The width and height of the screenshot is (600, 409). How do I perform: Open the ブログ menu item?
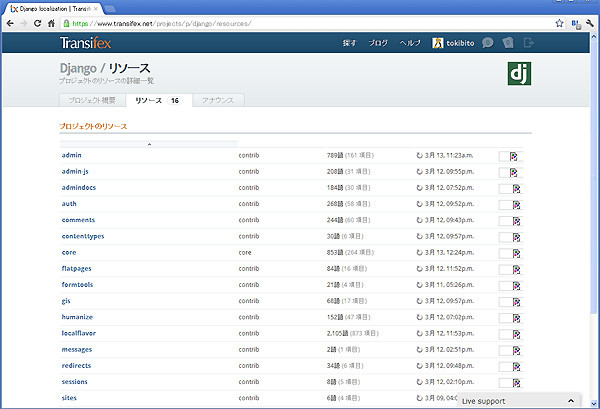pos(378,43)
